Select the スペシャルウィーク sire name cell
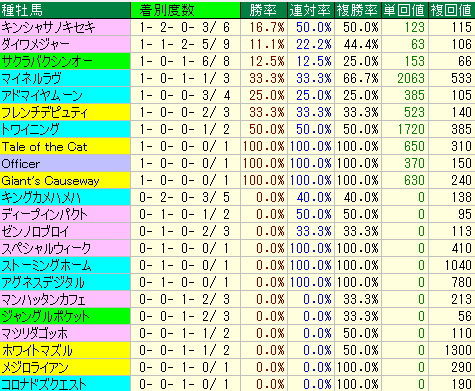Viewport: 475px width, 391px height. [x=65, y=248]
